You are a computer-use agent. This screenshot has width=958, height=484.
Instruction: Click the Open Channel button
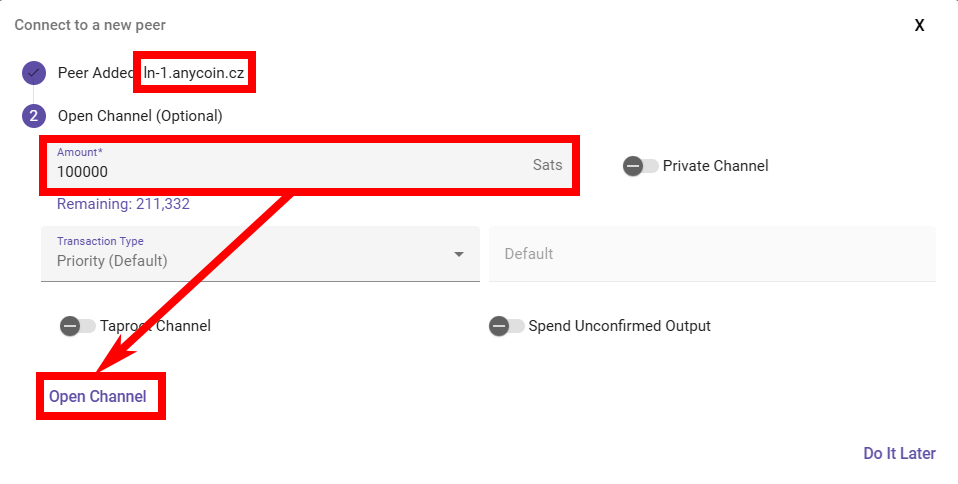point(98,397)
